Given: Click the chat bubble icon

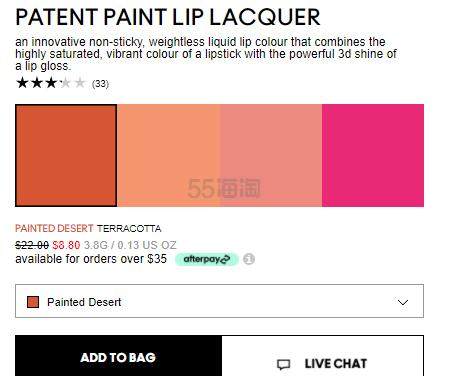Looking at the screenshot, I should click(284, 364).
